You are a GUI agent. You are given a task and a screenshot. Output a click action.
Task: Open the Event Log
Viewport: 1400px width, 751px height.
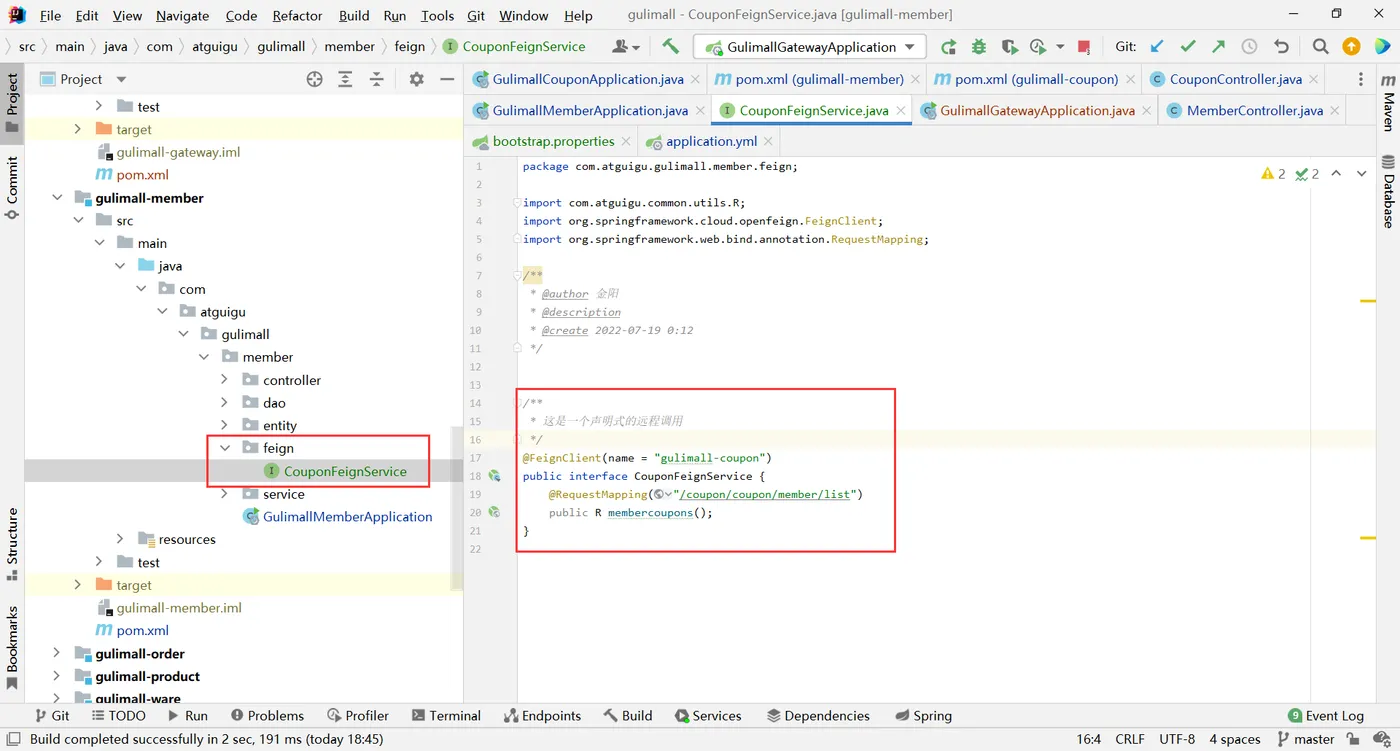pos(1326,715)
